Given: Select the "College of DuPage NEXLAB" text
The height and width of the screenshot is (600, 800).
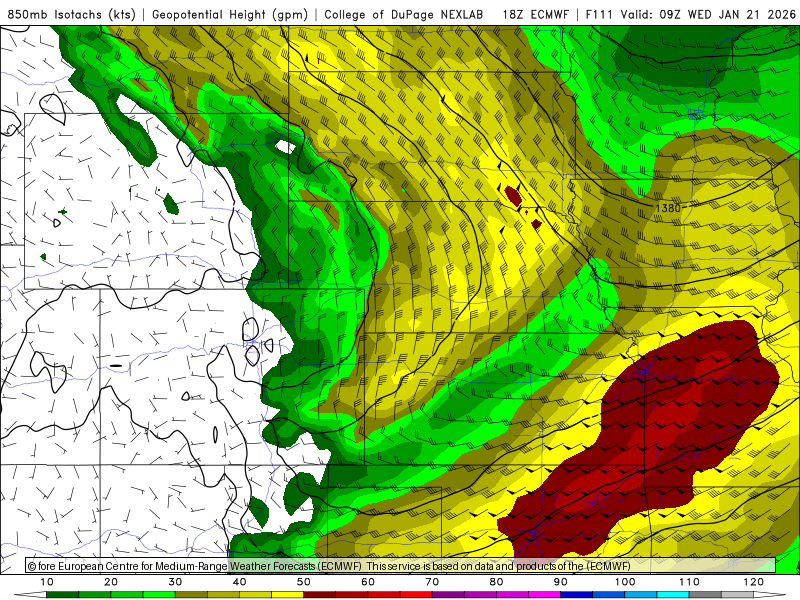Looking at the screenshot, I should point(404,14).
